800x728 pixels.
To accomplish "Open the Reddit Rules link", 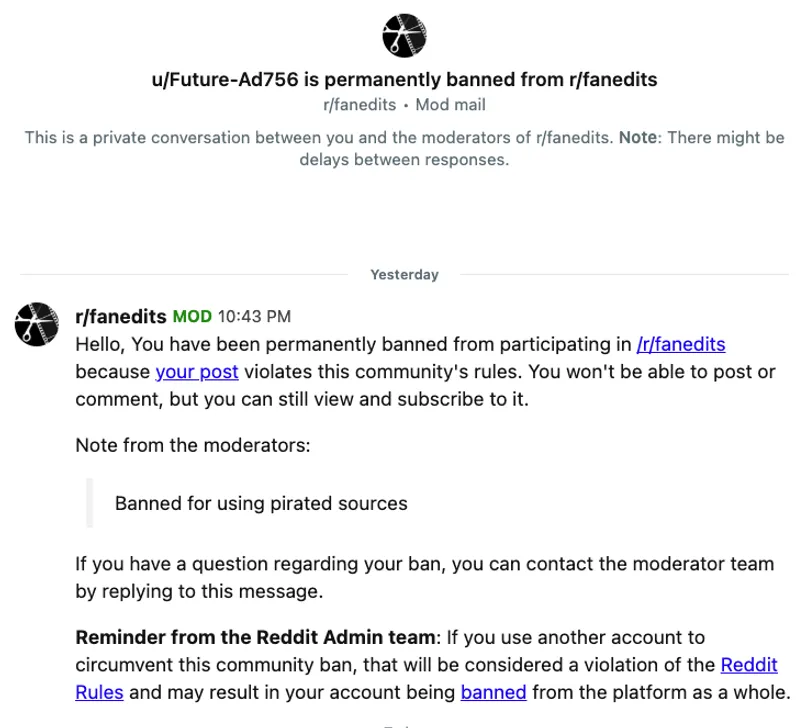I will click(748, 664).
